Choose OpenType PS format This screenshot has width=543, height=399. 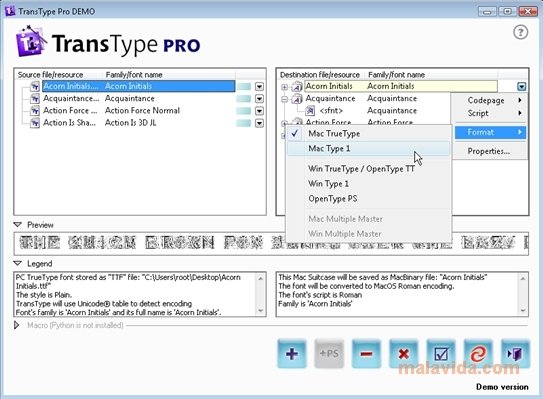pos(369,198)
